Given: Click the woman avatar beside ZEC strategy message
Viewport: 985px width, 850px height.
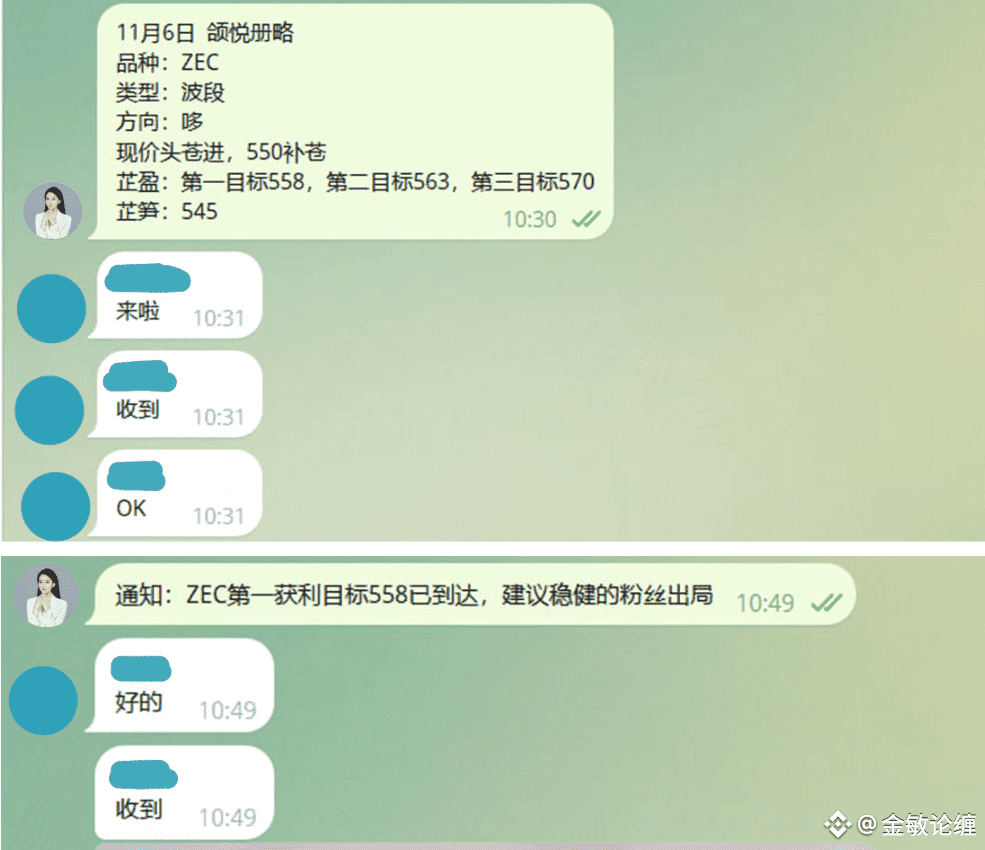Looking at the screenshot, I should pos(53,212).
